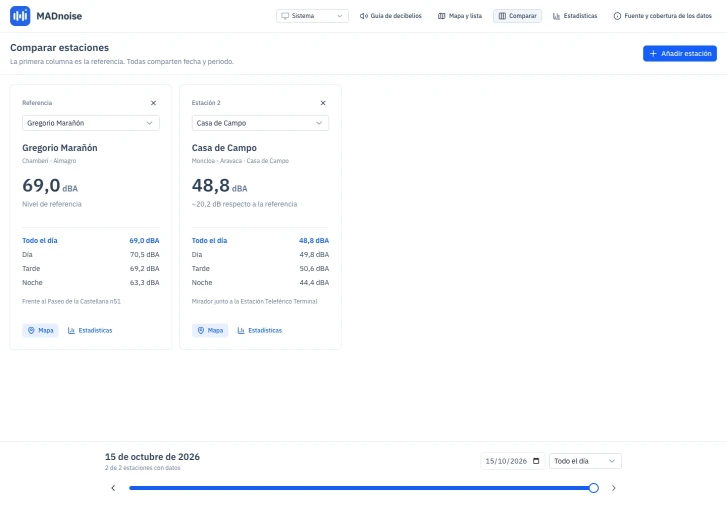Select Todo el día row in Gregorio Marañón
The image size is (727, 512).
[91, 240]
